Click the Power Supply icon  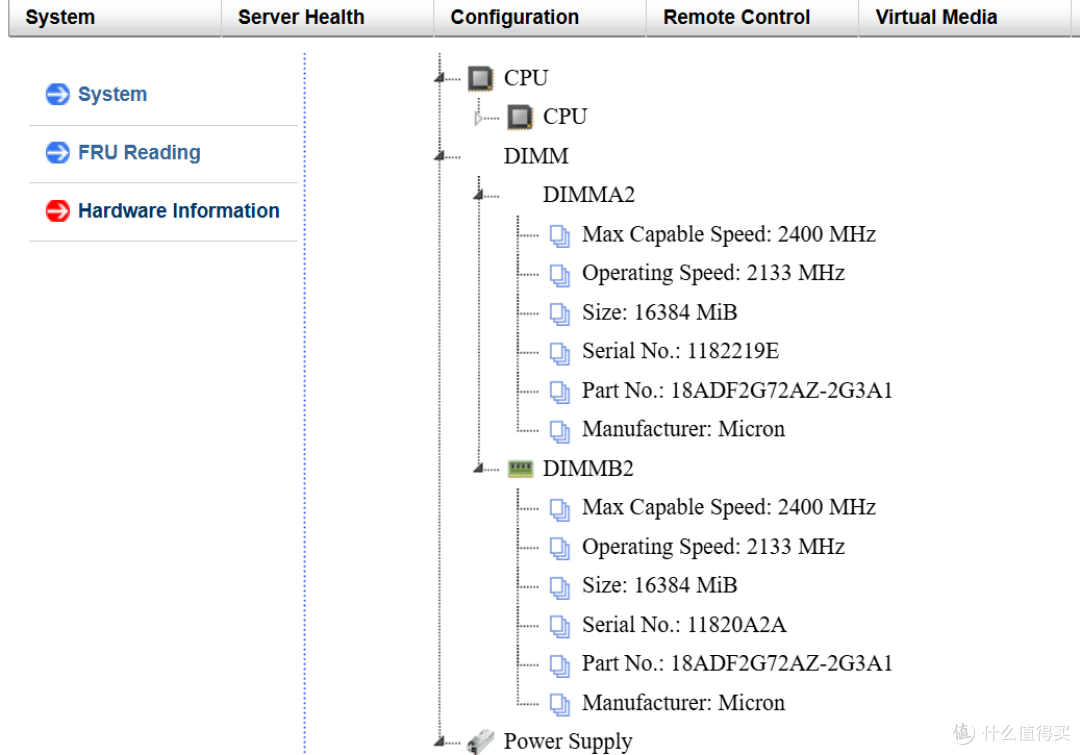coord(481,741)
